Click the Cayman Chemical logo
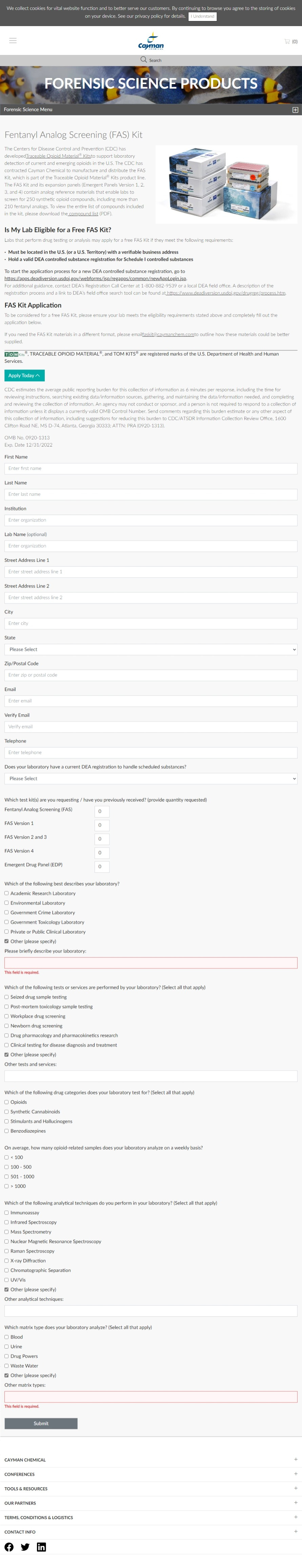 151,41
